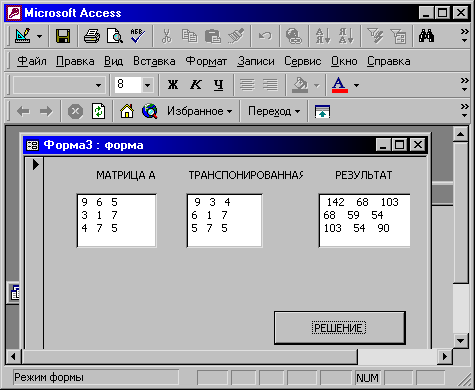The height and width of the screenshot is (390, 475).
Task: Open the Избранное dropdown
Action: tap(199, 111)
